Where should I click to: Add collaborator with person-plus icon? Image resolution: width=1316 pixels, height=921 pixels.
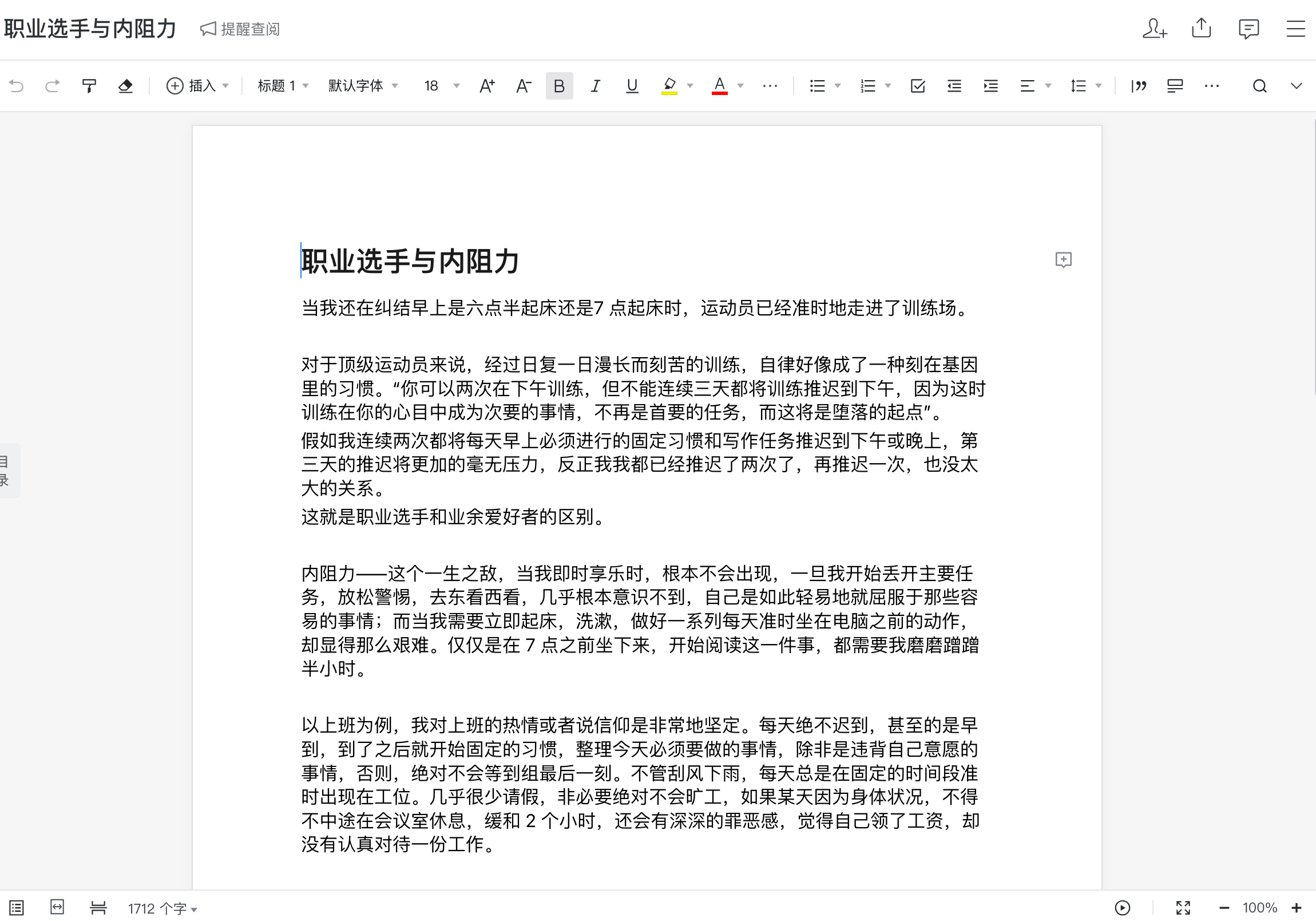click(x=1155, y=29)
